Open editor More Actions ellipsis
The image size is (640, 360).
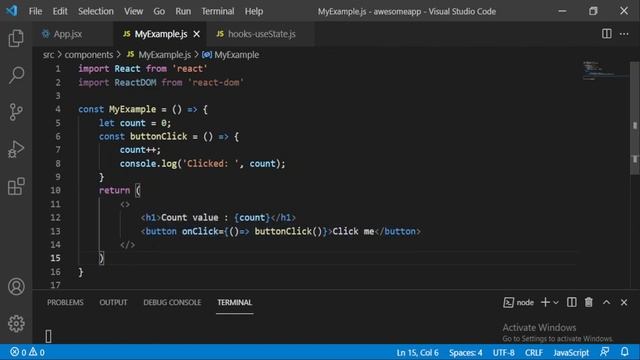[624, 34]
